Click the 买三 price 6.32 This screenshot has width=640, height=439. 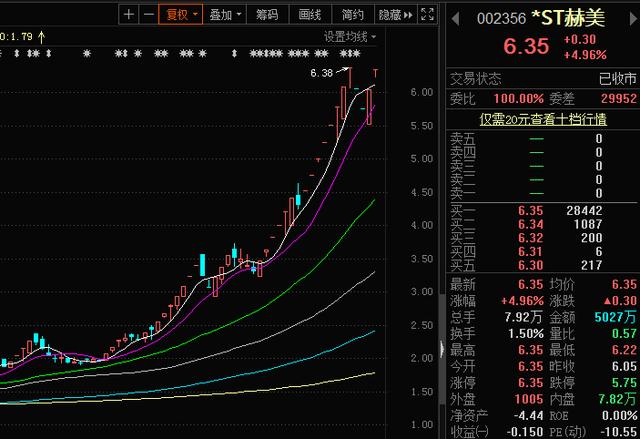(531, 238)
